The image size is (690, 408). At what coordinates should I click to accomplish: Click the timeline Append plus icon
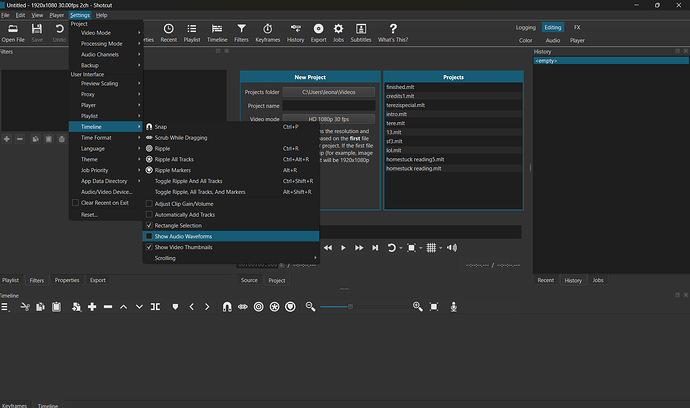(92, 307)
